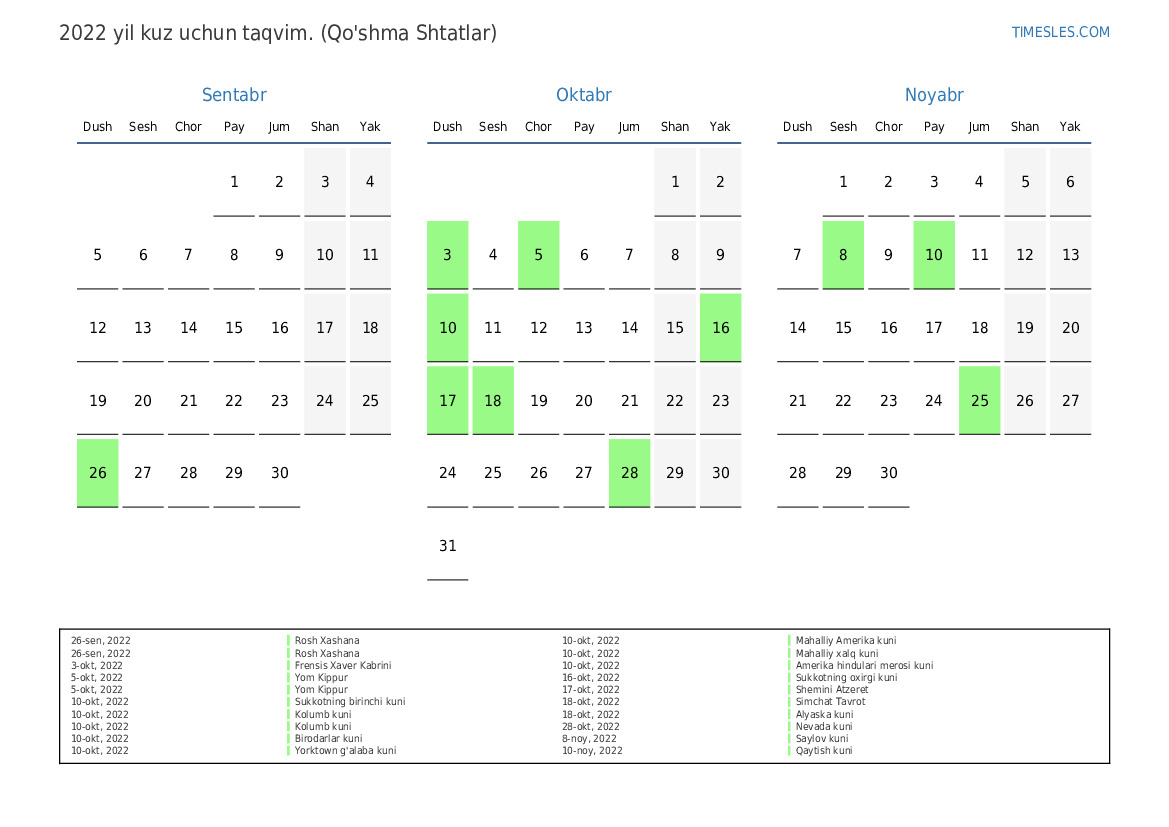
Task: Select highlighted October 3 date
Action: [x=448, y=255]
